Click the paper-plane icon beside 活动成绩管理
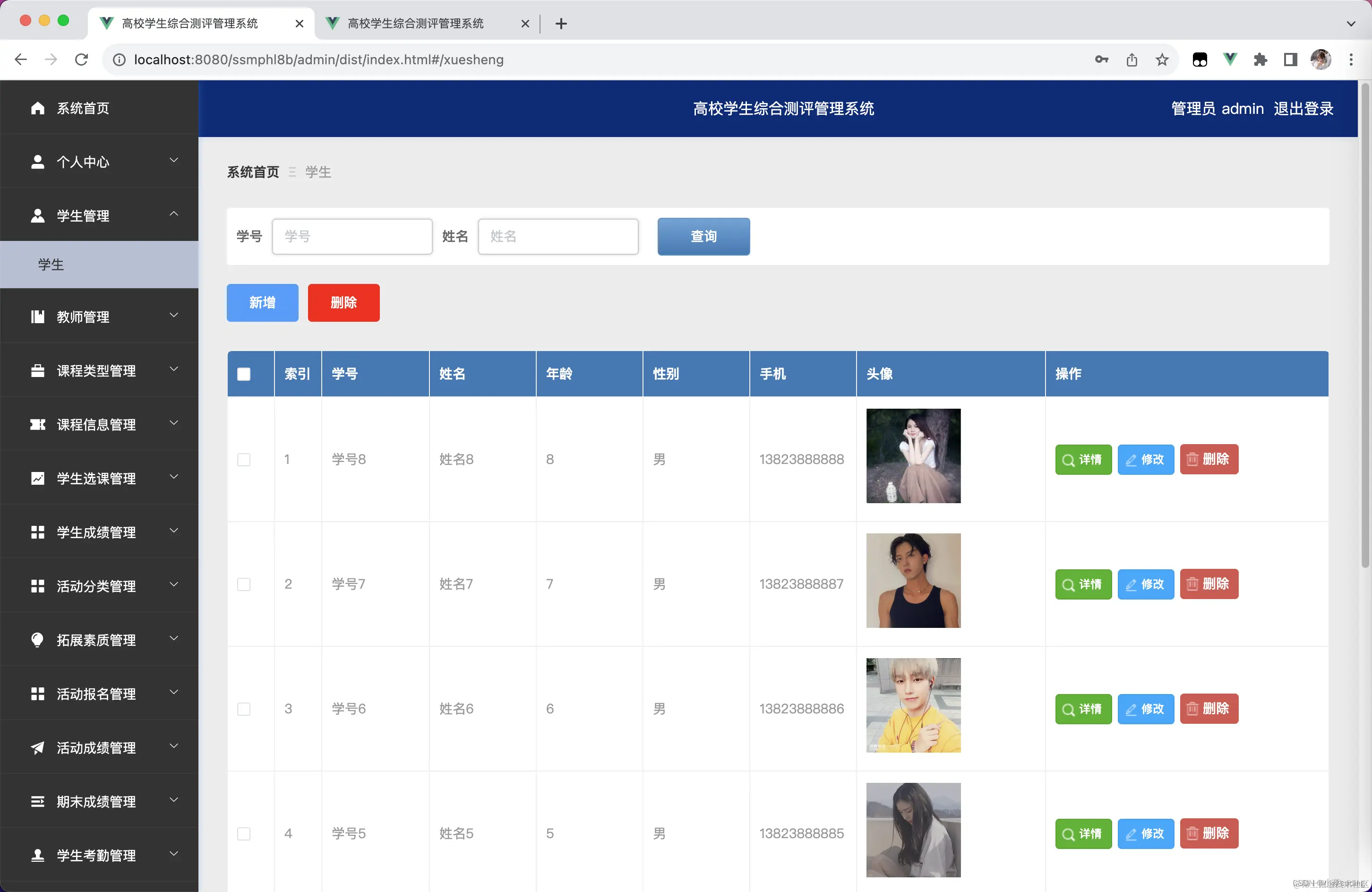This screenshot has height=892, width=1372. [x=37, y=747]
